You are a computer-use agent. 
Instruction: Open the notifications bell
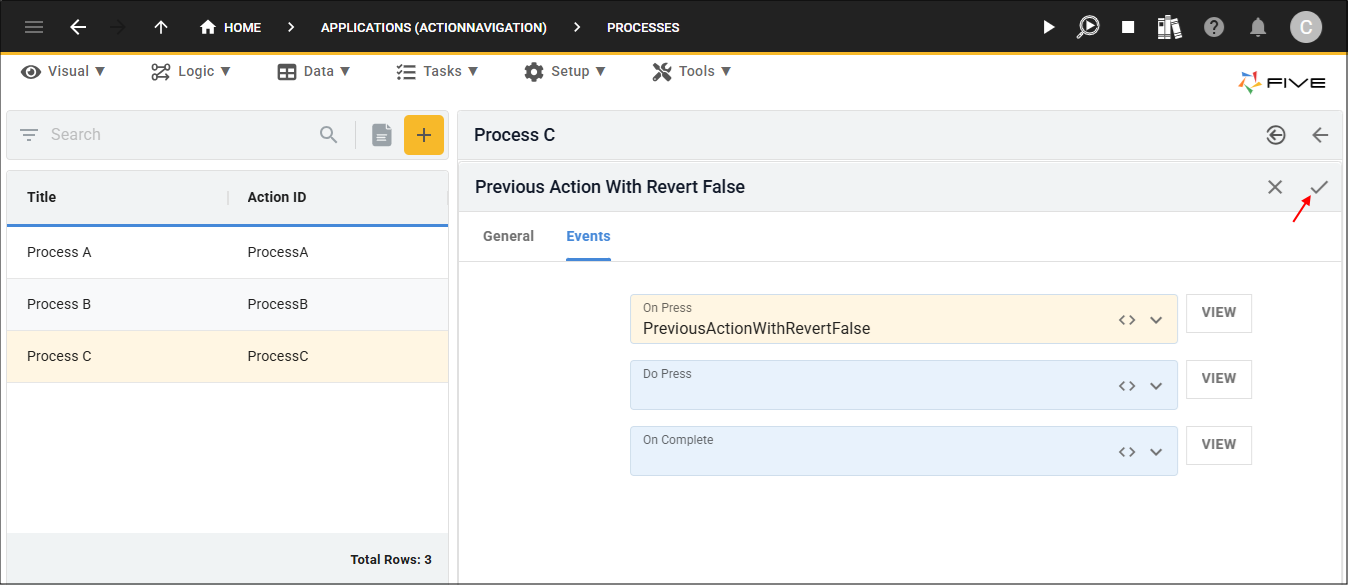[1258, 27]
